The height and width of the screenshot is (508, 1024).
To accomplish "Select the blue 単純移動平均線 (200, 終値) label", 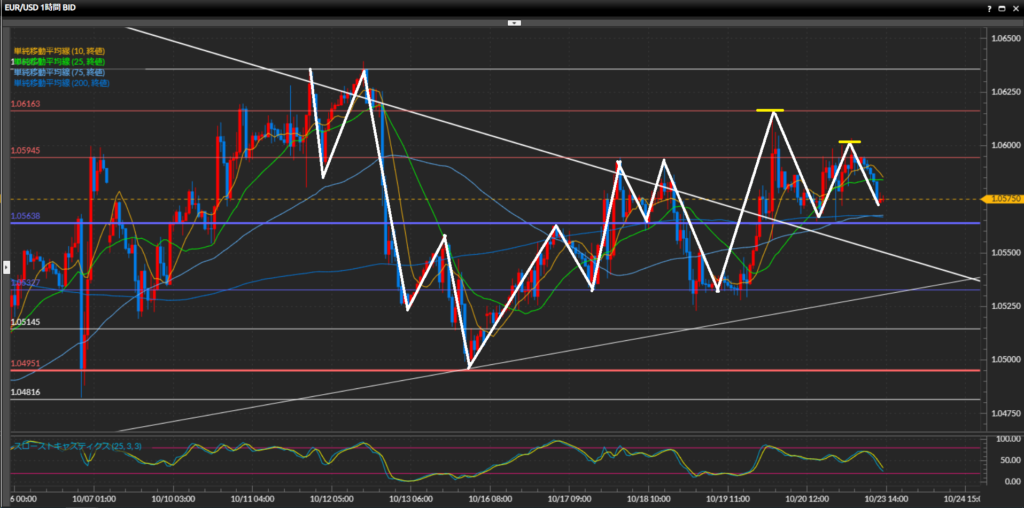I will coord(62,84).
